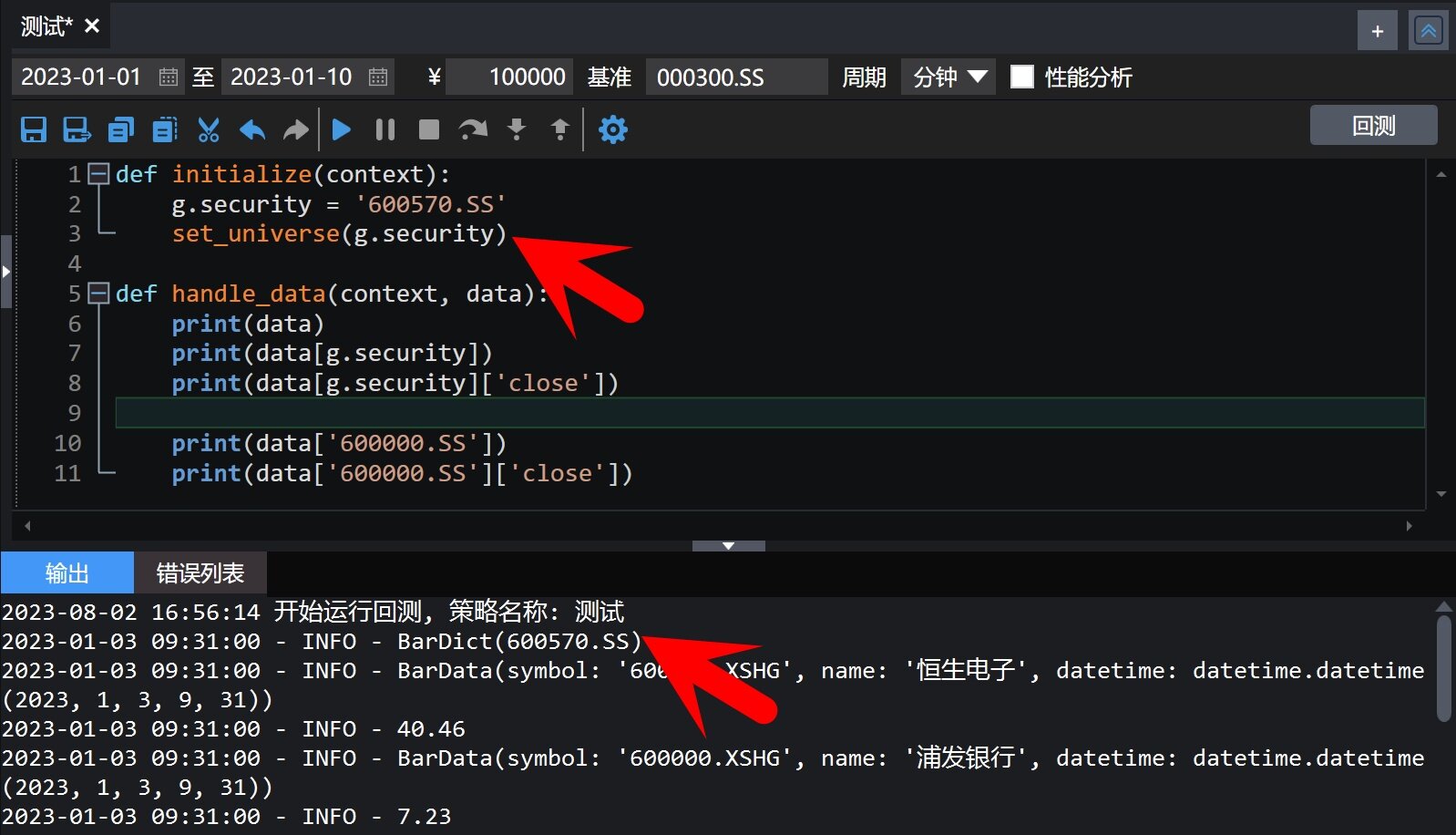The image size is (1456, 835).
Task: Switch to the 错误列表 tab
Action: (x=200, y=573)
